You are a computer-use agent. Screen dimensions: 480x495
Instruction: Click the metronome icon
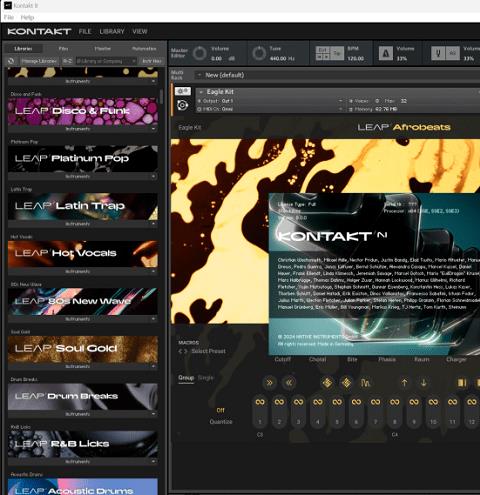(x=385, y=53)
